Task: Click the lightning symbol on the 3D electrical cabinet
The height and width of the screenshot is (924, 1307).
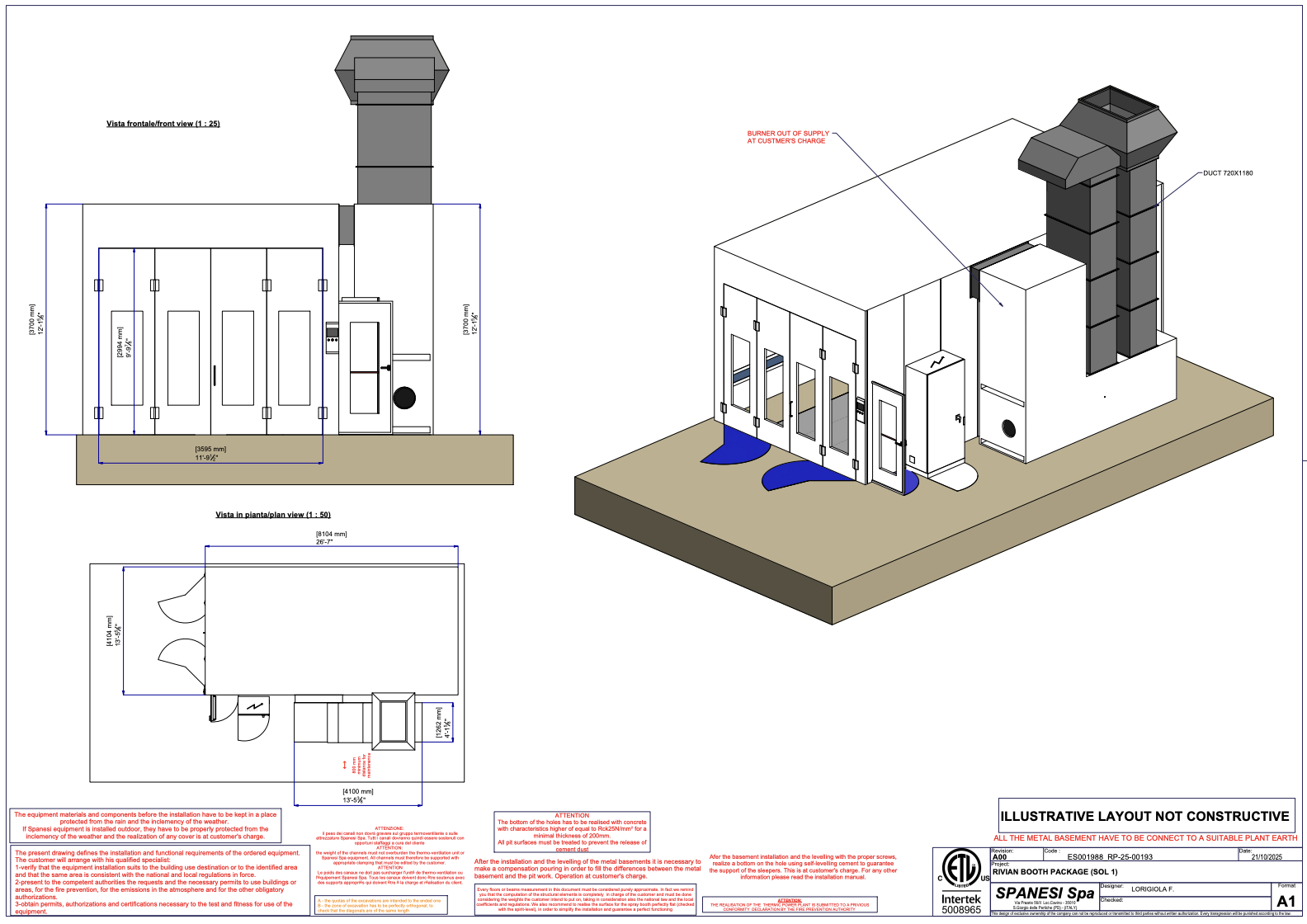Action: point(937,362)
